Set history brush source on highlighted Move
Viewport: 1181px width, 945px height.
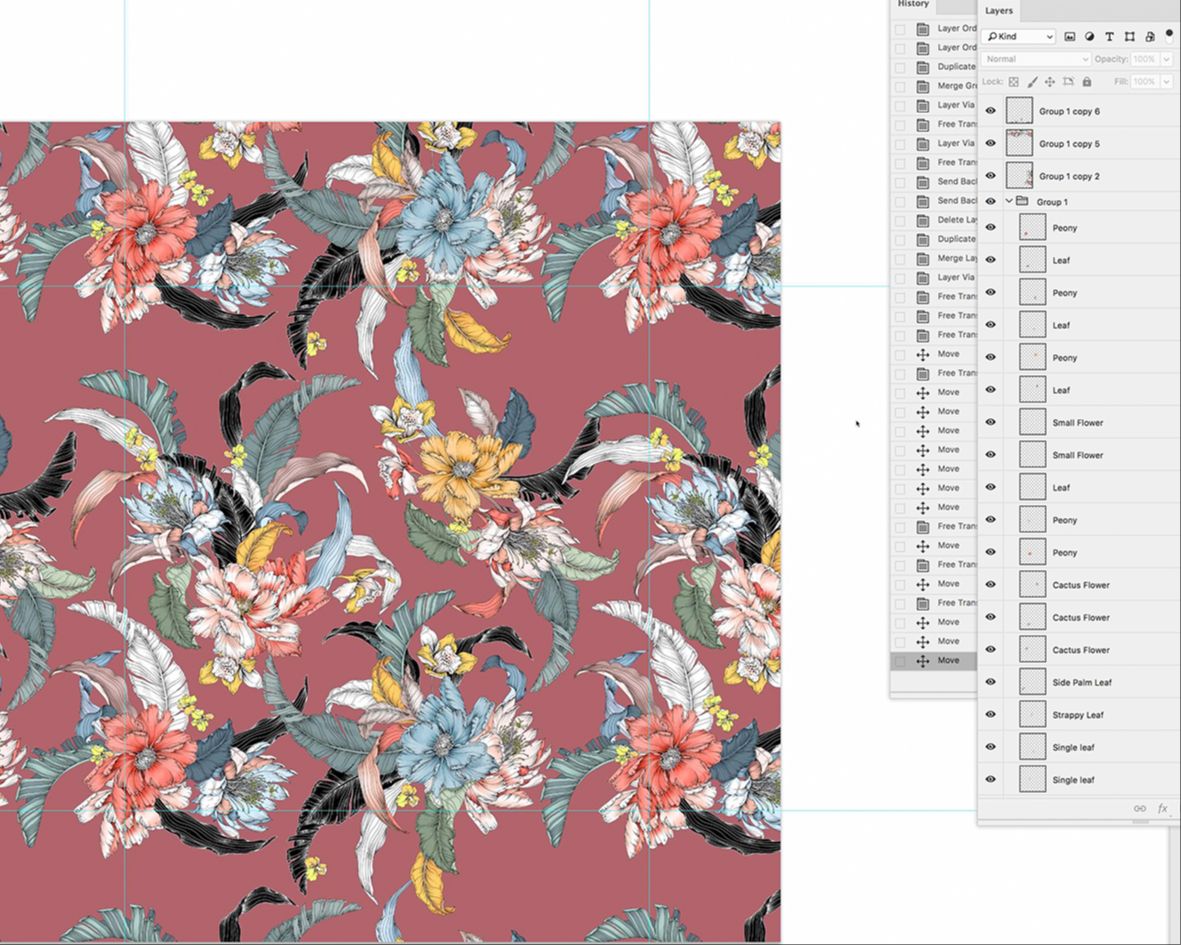pyautogui.click(x=900, y=660)
